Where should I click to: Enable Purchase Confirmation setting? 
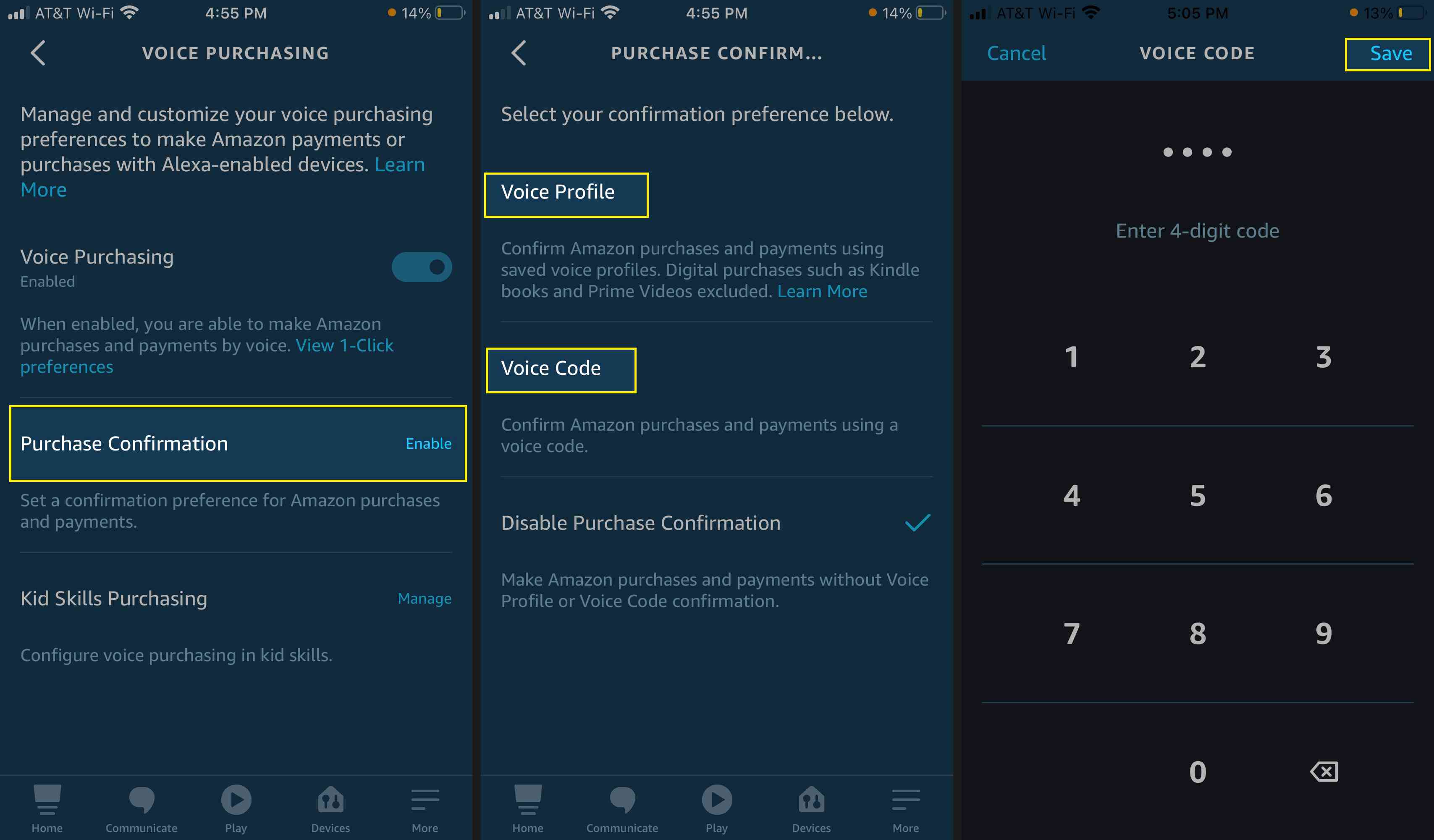(427, 443)
